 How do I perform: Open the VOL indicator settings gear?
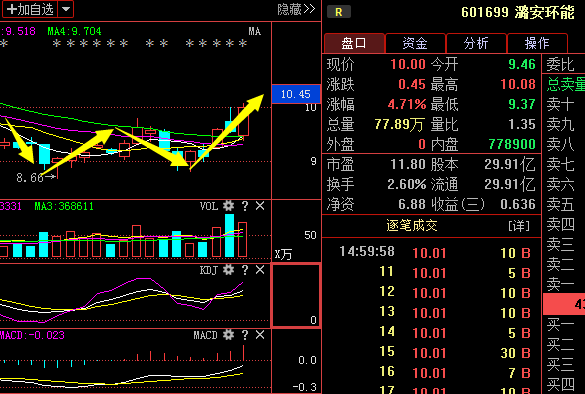[x=228, y=206]
